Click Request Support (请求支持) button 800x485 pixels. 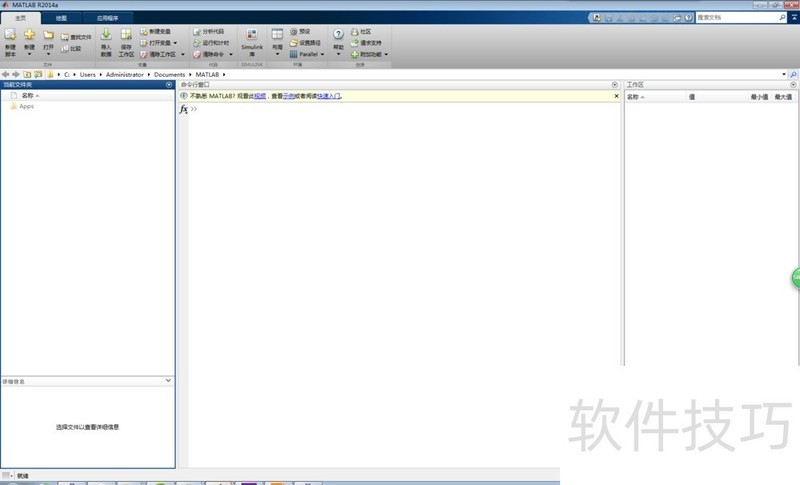[366, 43]
